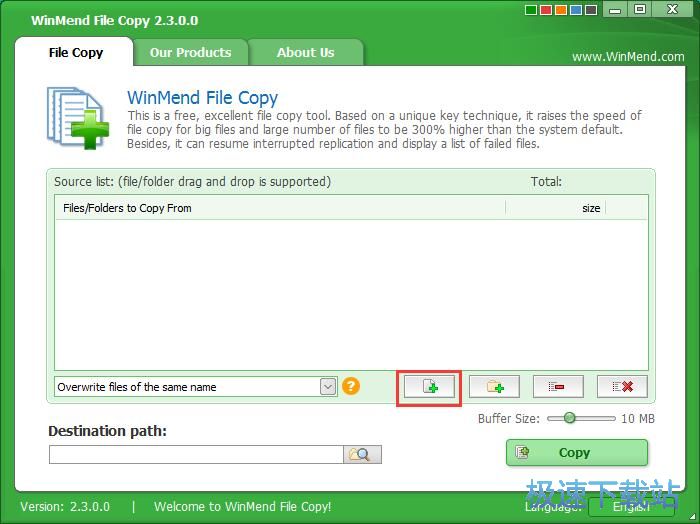This screenshot has height=524, width=700.
Task: Open help for overwrite option
Action: pos(351,386)
